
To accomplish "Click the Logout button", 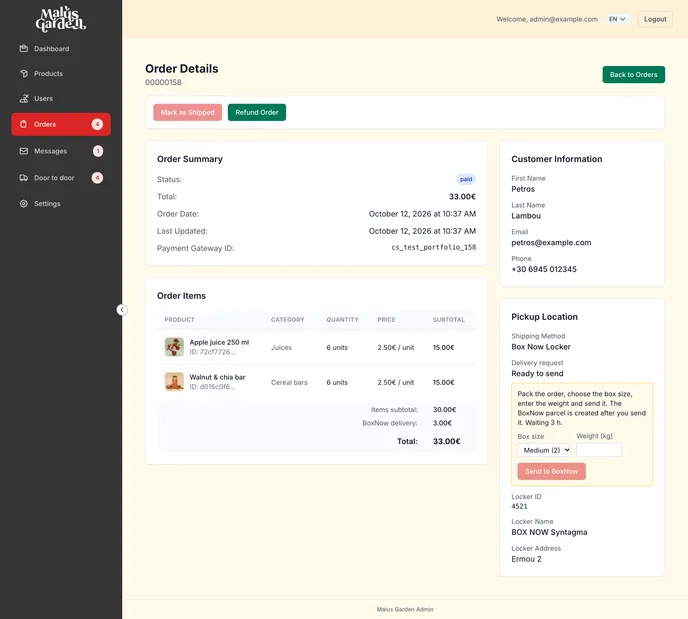I will point(655,19).
